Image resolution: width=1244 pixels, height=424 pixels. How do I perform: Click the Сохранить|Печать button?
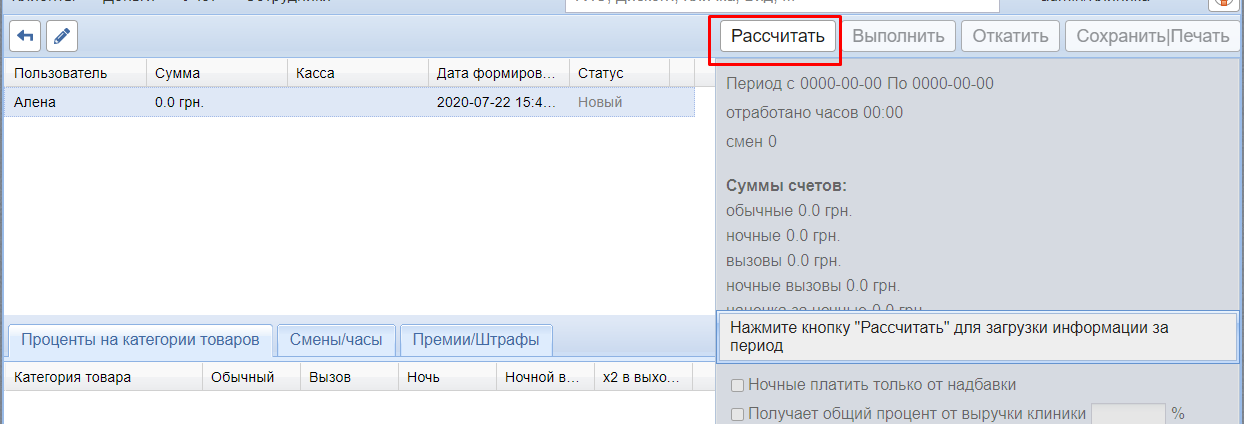tap(1152, 37)
